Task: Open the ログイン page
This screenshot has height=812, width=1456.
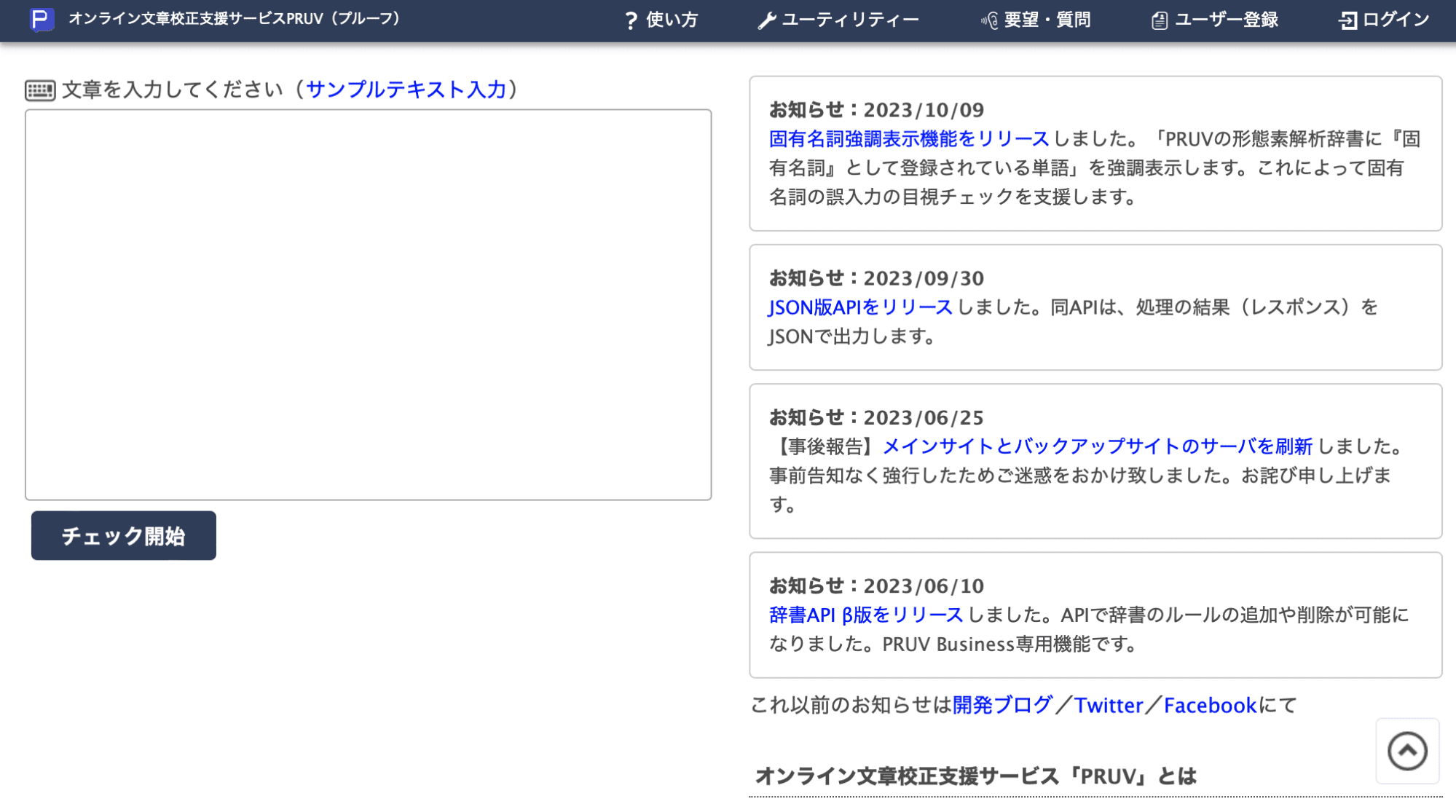Action: click(x=1384, y=20)
